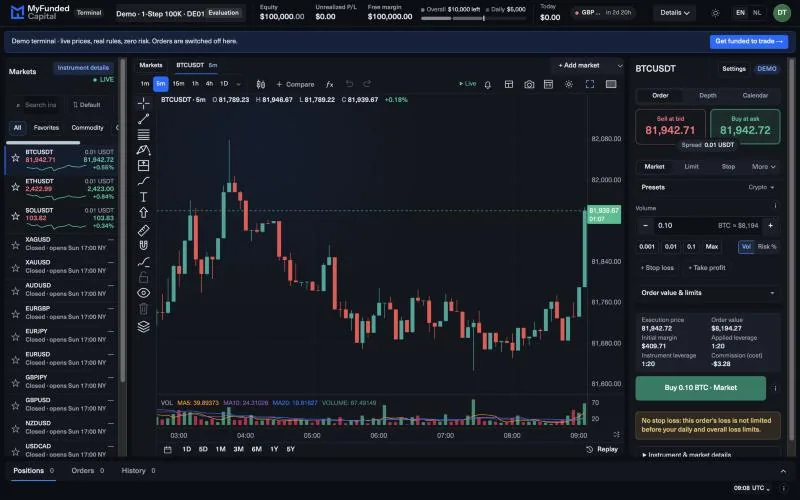
Task: Open timeframe more-intervals dropdown arrow
Action: [239, 84]
